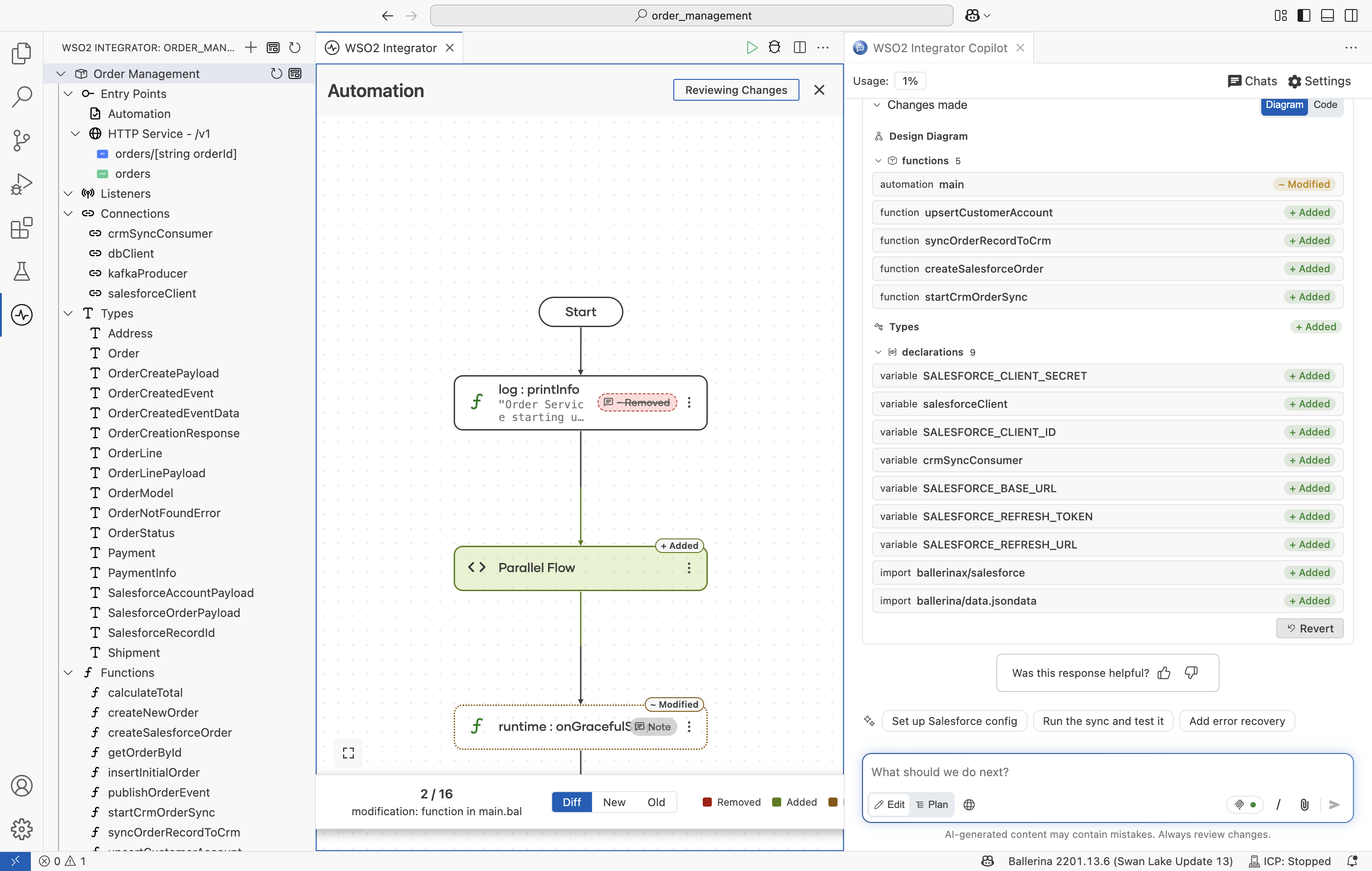Focus the What should we do next input
This screenshot has width=1372, height=871.
pos(1107,772)
